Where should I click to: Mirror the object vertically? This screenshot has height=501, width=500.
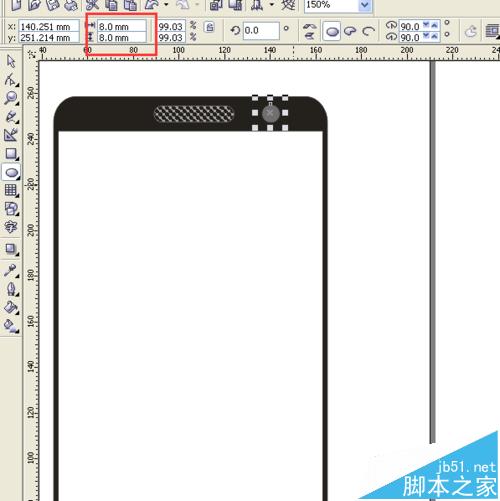309,35
